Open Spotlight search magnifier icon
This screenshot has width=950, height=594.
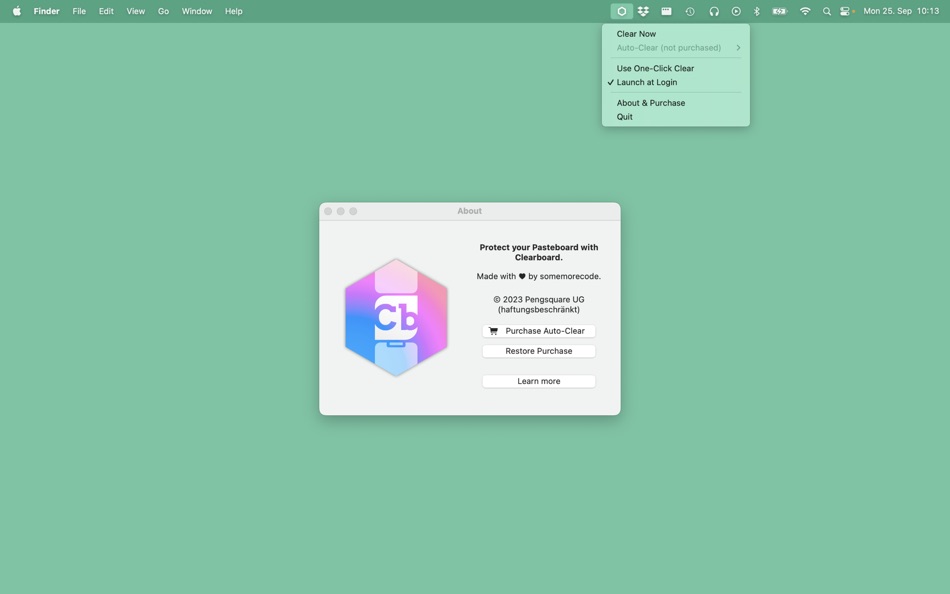click(x=826, y=11)
